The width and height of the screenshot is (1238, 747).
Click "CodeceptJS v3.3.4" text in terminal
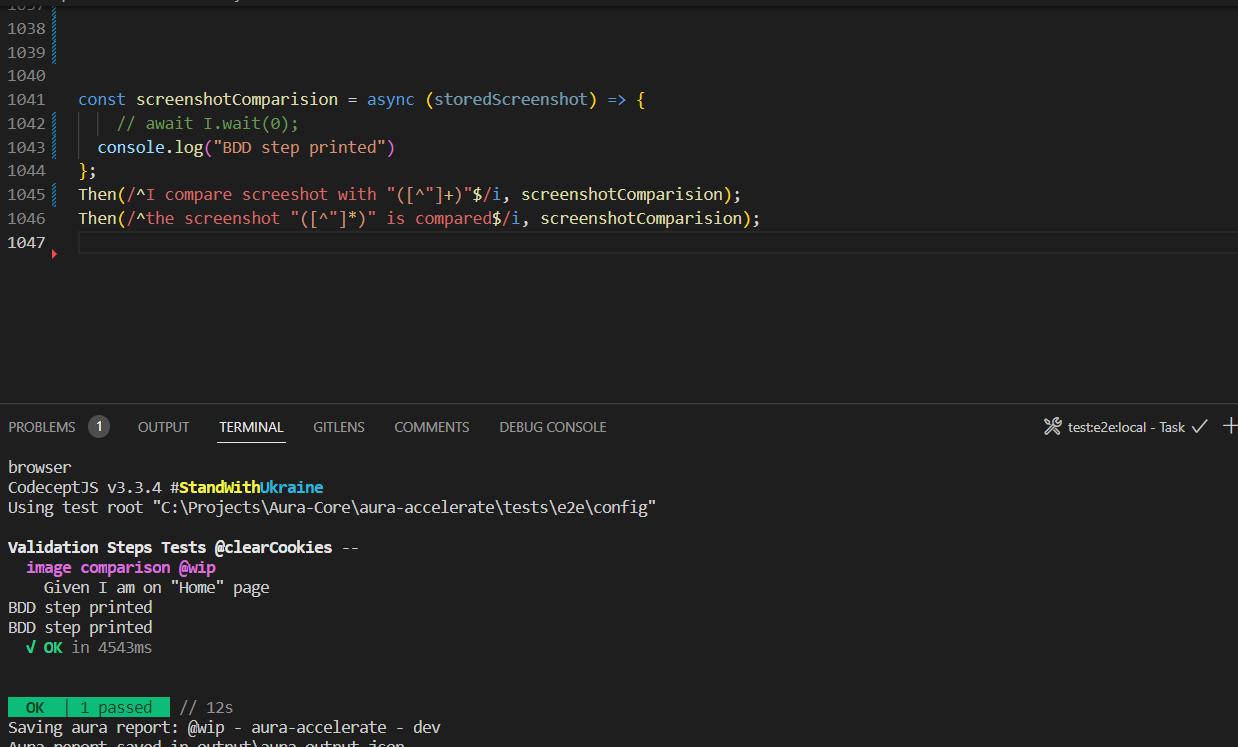[x=85, y=487]
